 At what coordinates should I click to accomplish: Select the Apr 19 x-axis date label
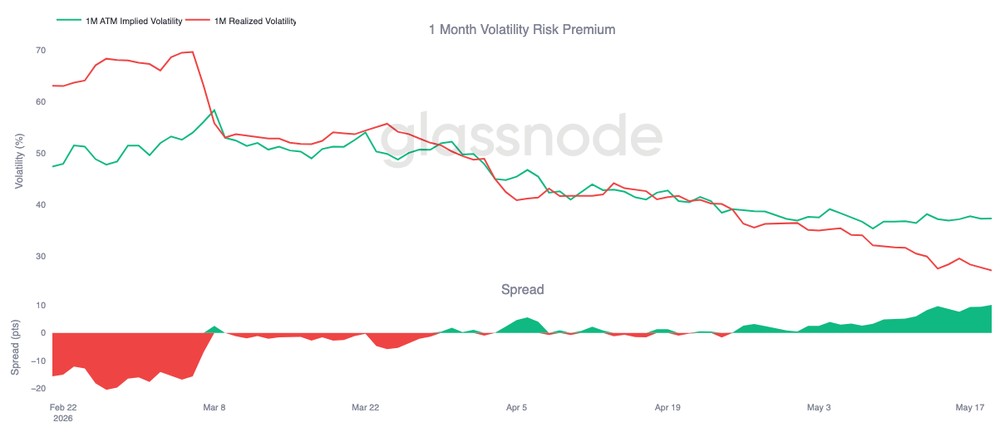pyautogui.click(x=667, y=407)
